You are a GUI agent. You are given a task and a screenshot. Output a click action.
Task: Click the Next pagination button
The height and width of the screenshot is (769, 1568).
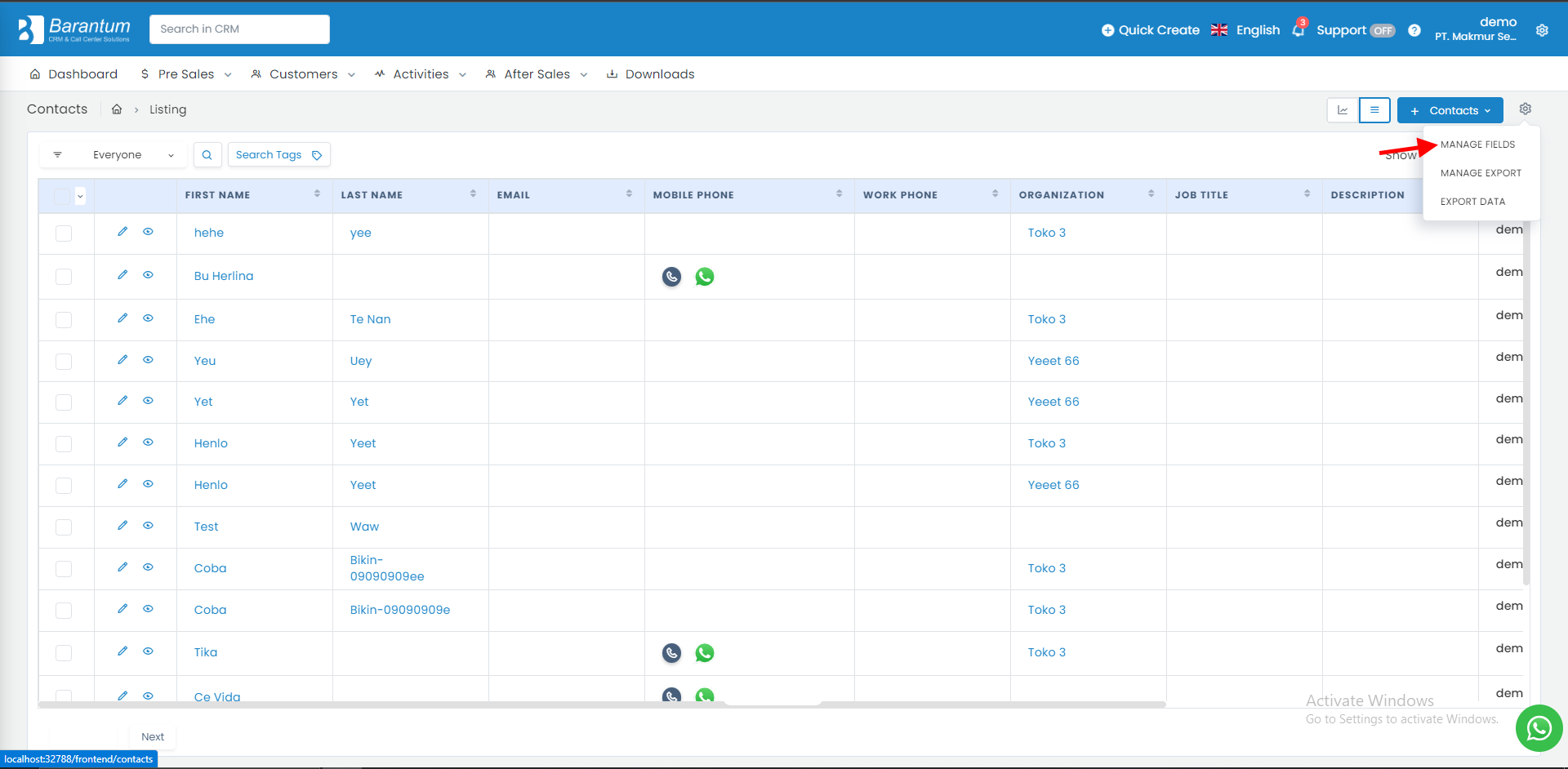pyautogui.click(x=153, y=736)
